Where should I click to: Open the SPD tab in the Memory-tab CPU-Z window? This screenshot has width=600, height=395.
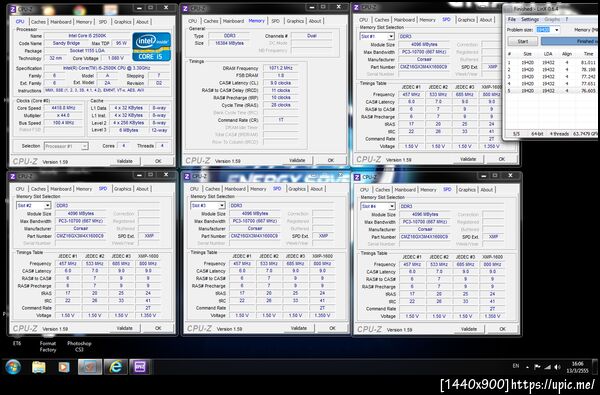[275, 21]
